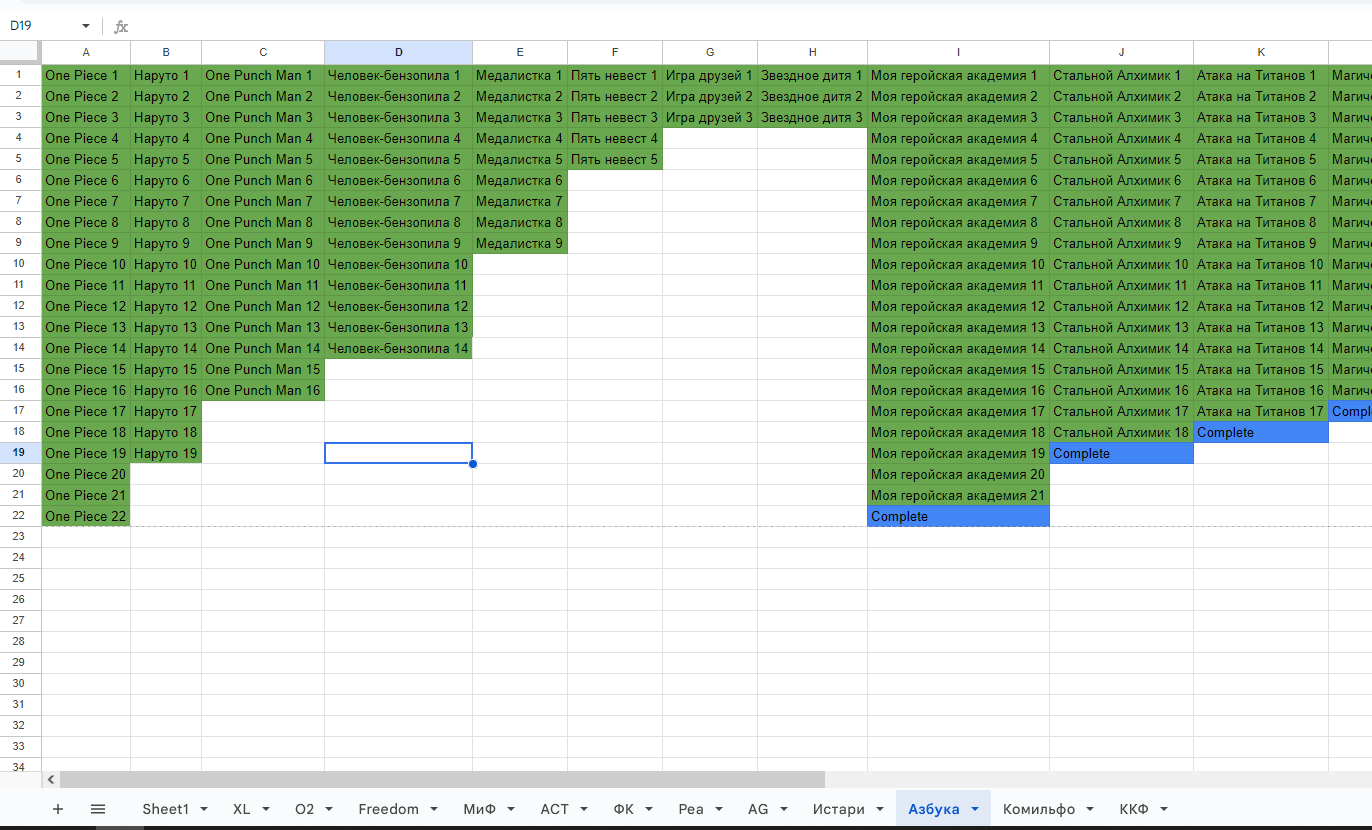Select cell 'Атака на Титанов 9'
The width and height of the screenshot is (1372, 830).
pos(1261,243)
